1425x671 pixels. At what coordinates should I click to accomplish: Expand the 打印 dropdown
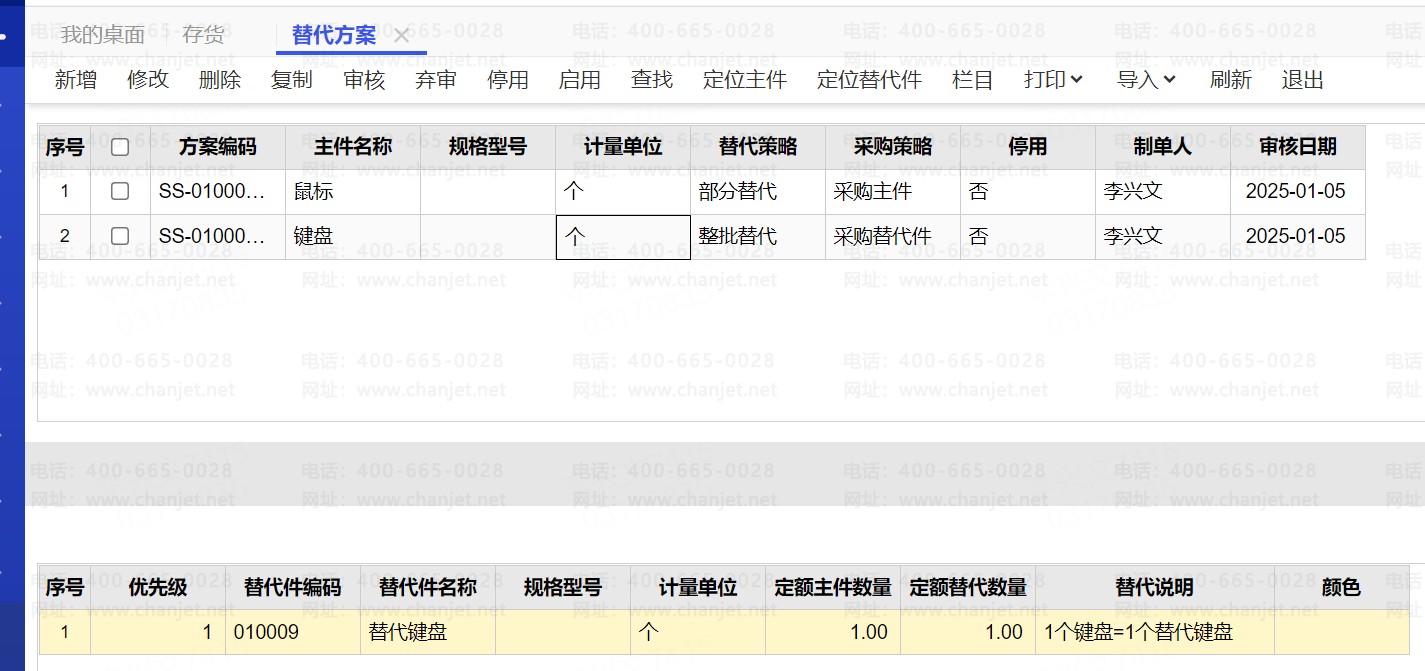pos(1054,80)
